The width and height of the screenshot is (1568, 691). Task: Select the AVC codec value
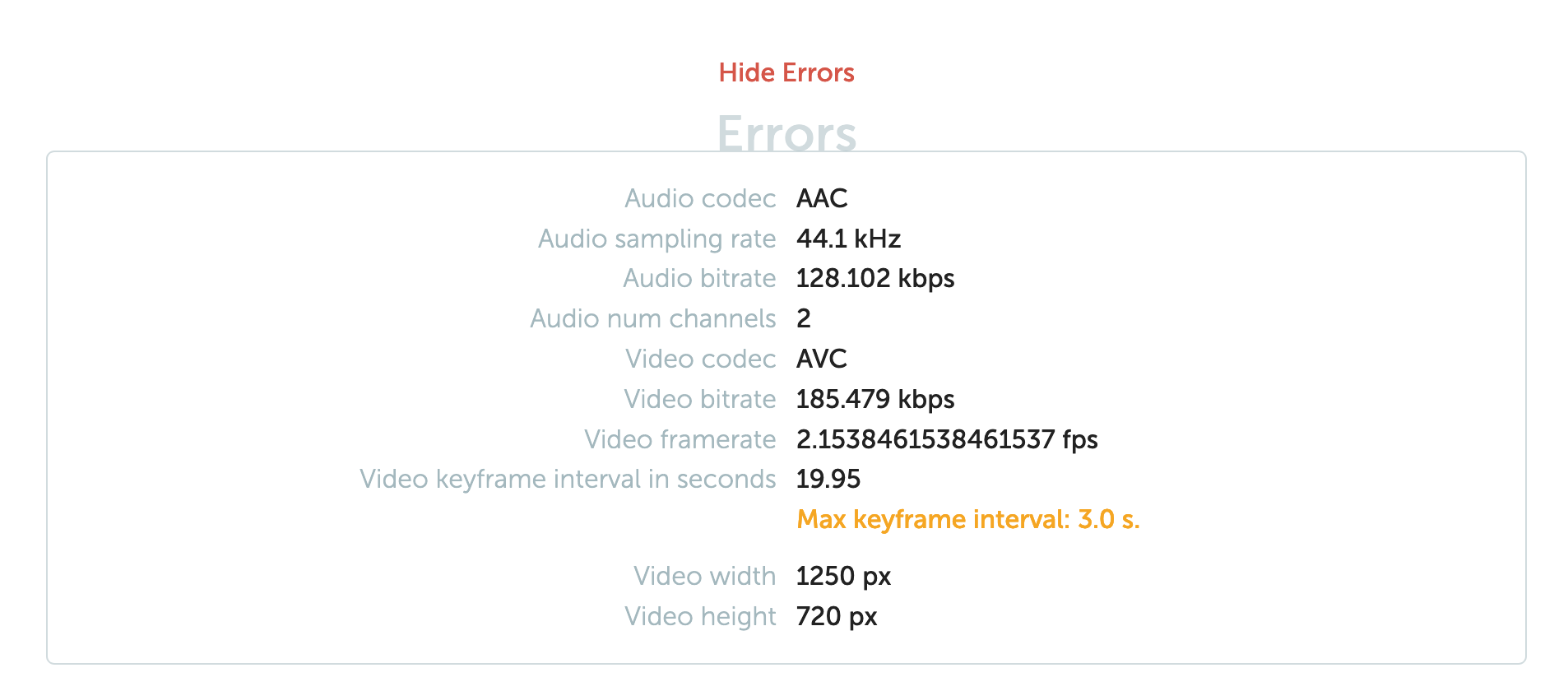coord(821,359)
